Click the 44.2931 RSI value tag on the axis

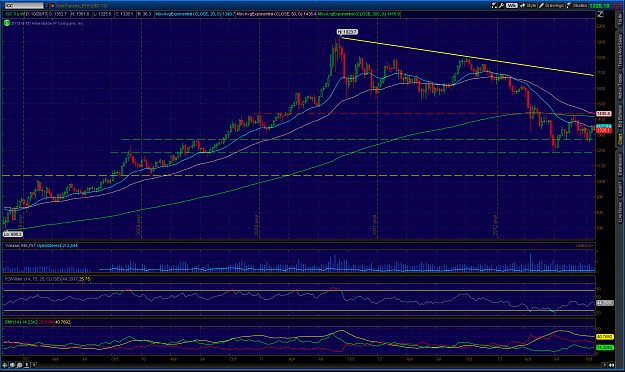pyautogui.click(x=604, y=303)
